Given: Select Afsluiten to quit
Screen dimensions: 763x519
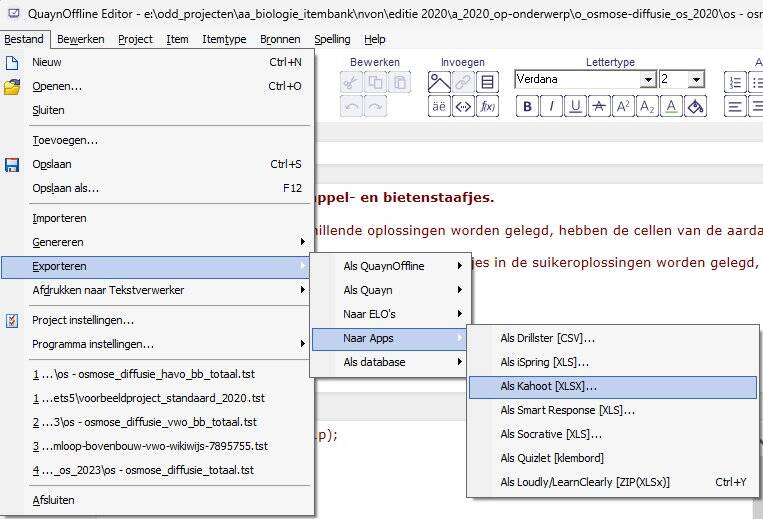Looking at the screenshot, I should click(x=156, y=500).
